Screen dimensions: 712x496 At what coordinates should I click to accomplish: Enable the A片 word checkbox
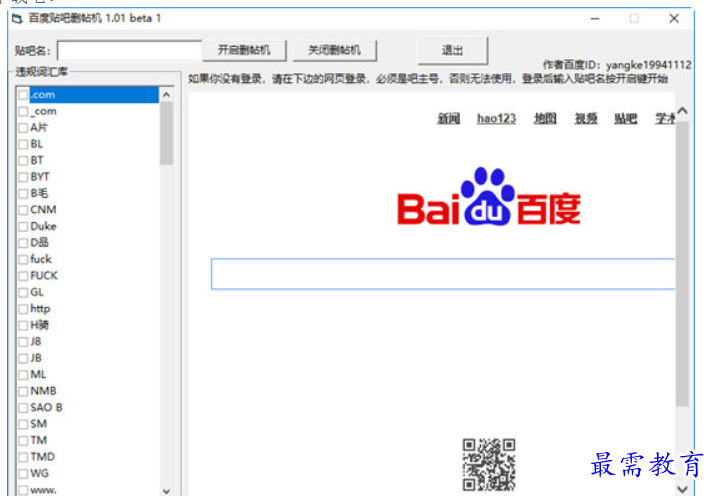(x=23, y=128)
